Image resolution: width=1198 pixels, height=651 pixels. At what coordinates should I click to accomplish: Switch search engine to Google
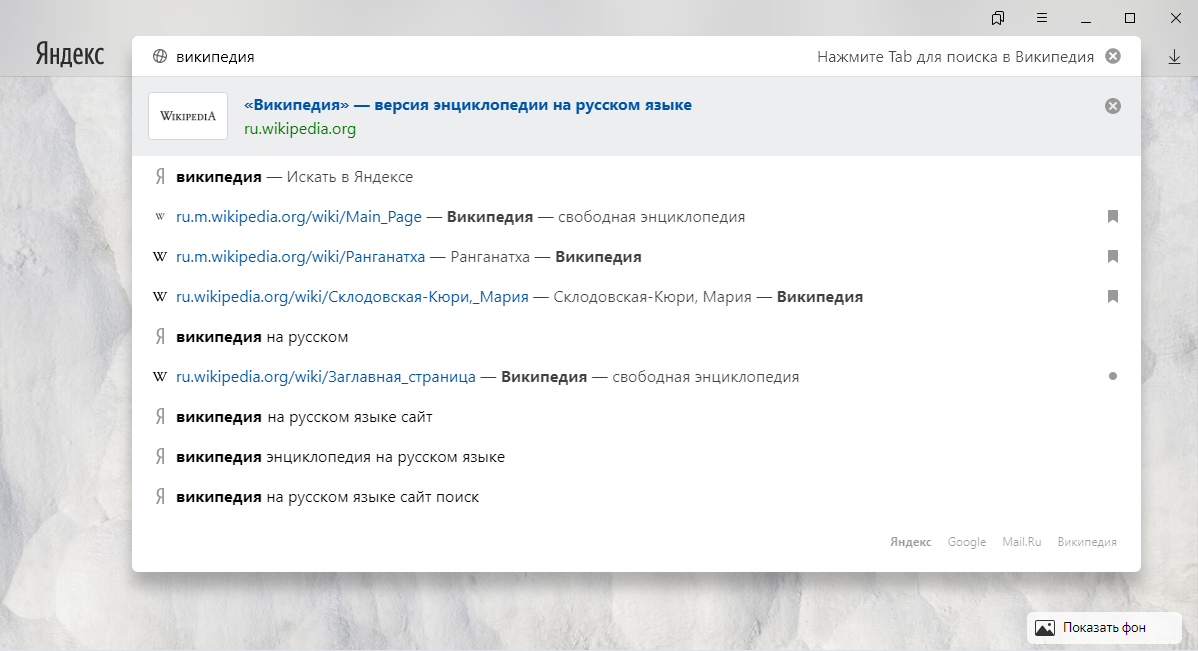tap(966, 542)
